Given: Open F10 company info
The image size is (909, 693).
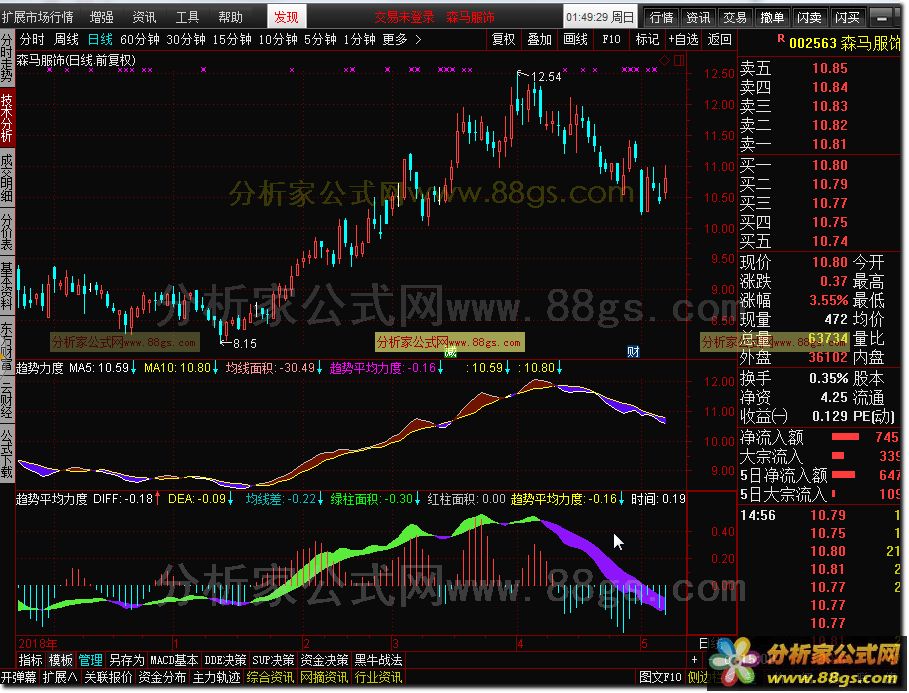Looking at the screenshot, I should coord(611,39).
